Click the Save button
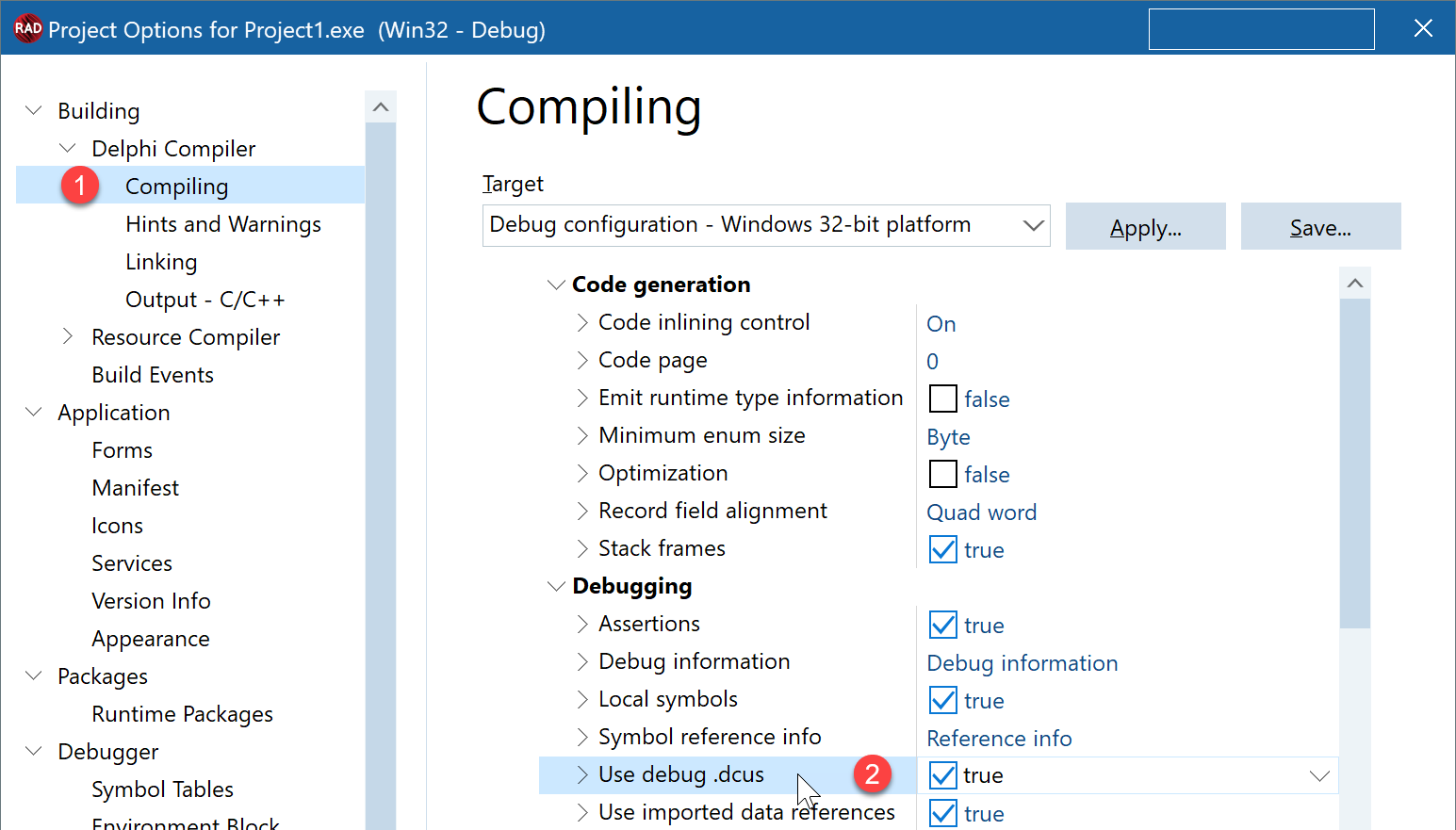The height and width of the screenshot is (830, 1456). pos(1320,226)
